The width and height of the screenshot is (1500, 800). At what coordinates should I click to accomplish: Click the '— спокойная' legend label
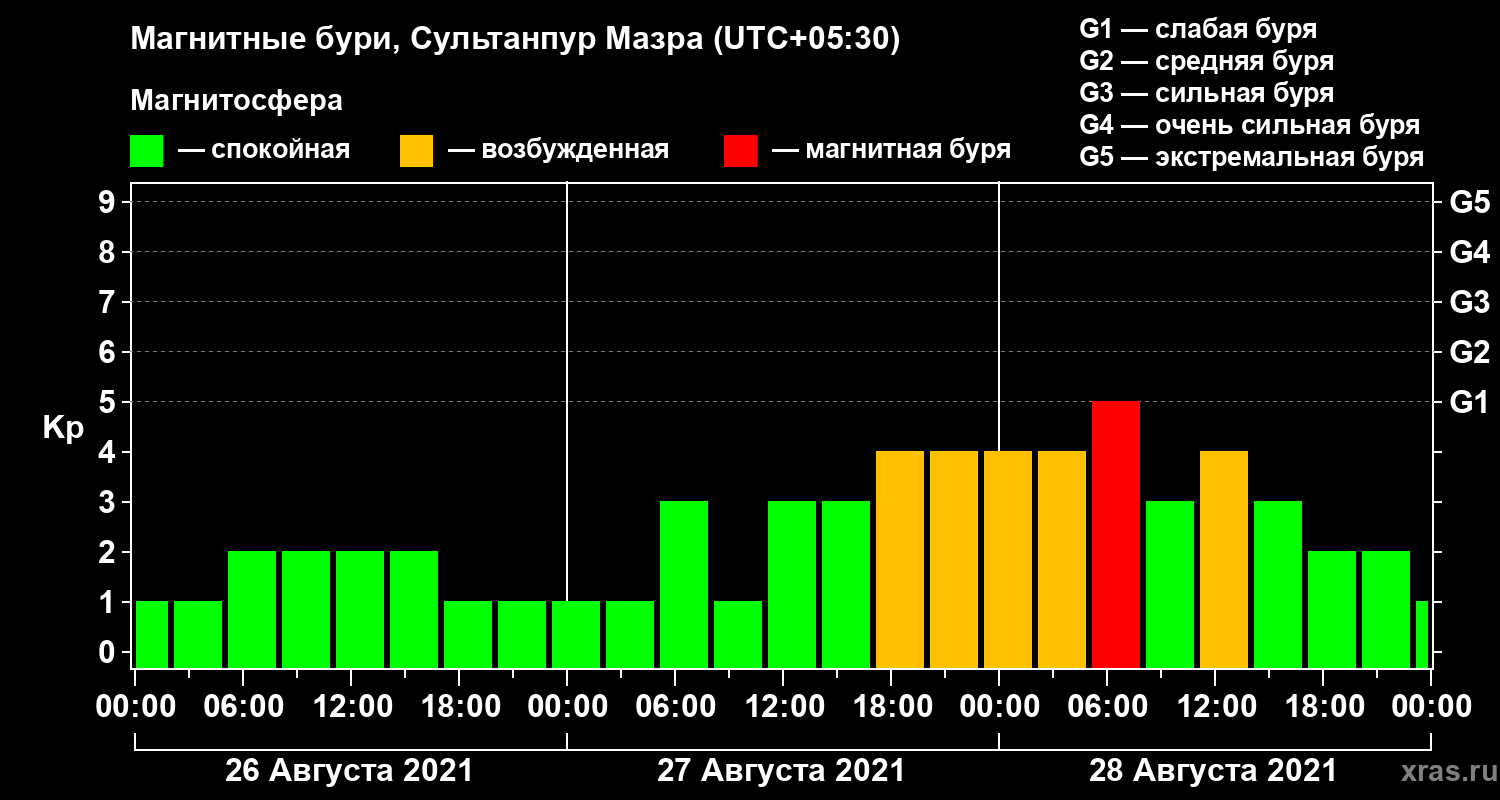point(263,151)
